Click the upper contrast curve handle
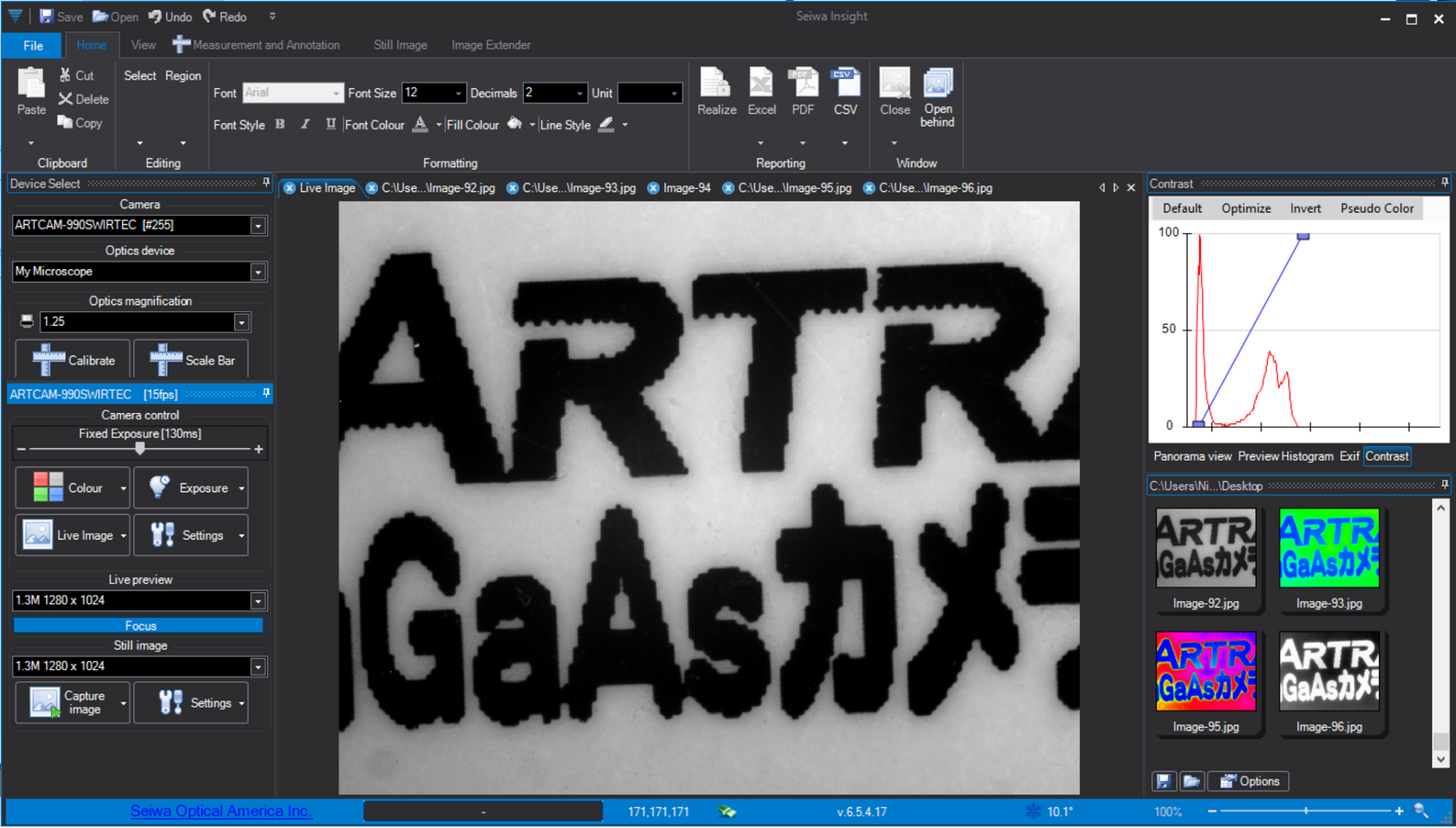This screenshot has height=828, width=1456. pos(1303,237)
